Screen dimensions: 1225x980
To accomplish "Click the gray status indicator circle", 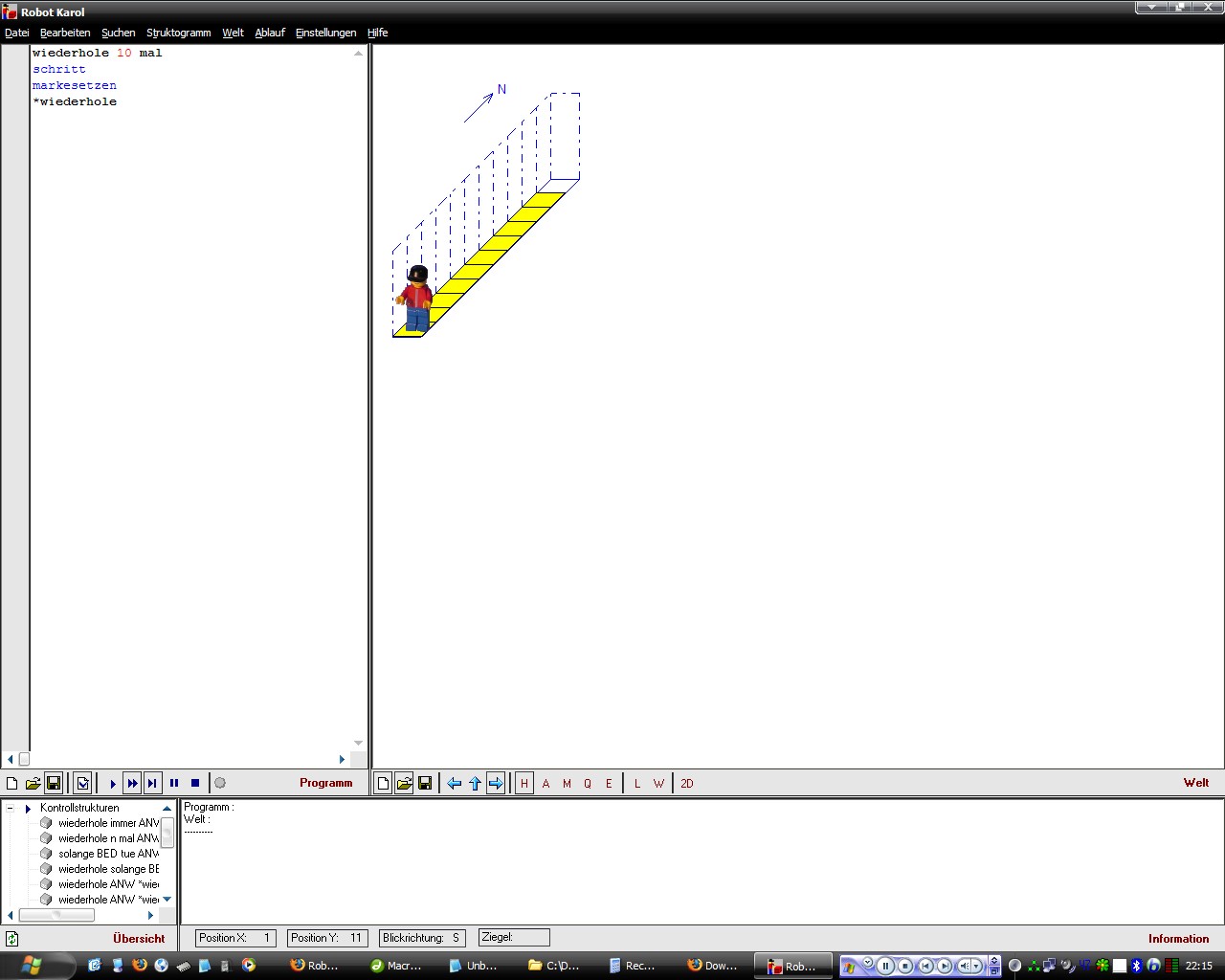I will pos(220,783).
